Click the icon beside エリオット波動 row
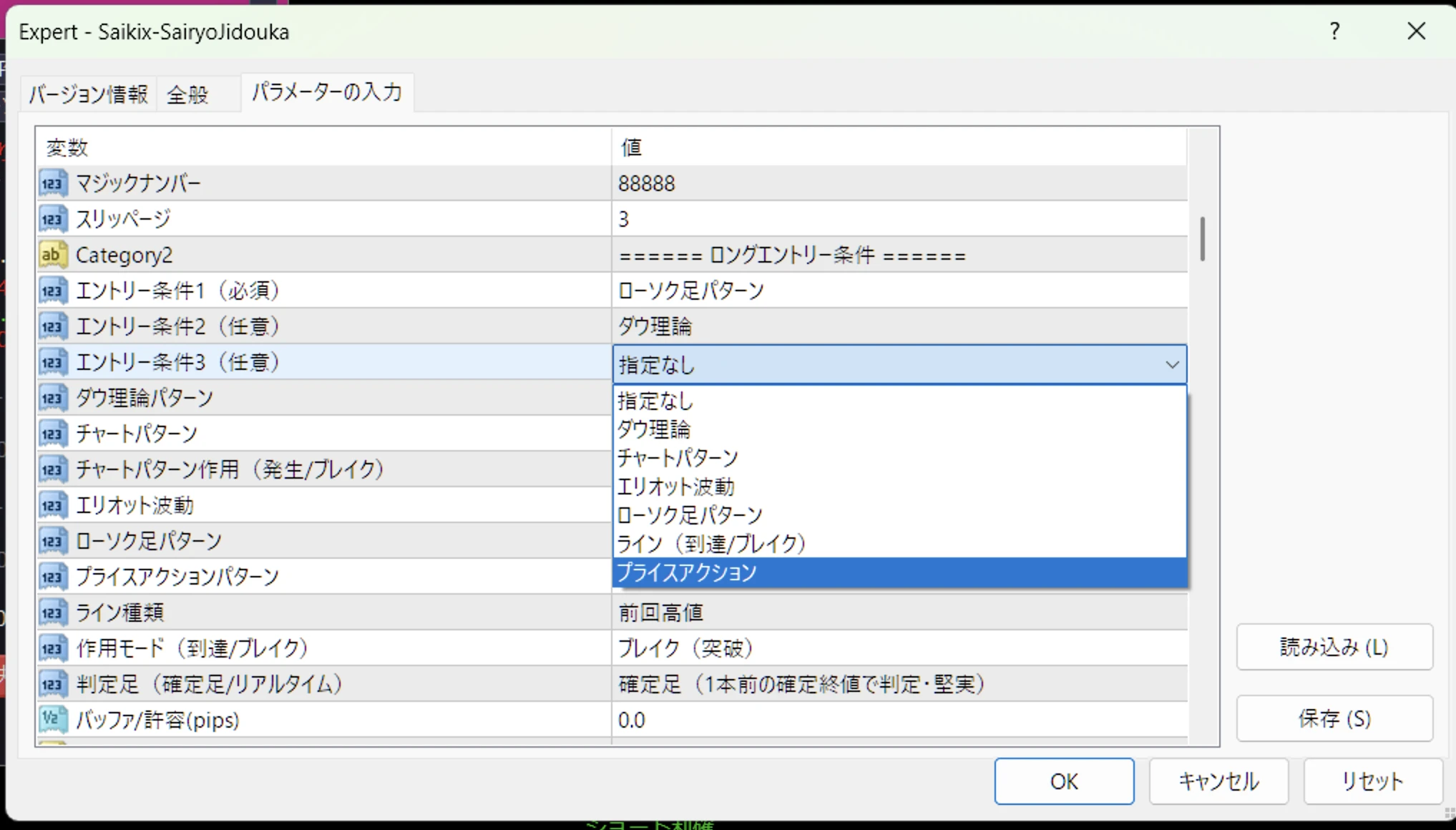1456x830 pixels. [53, 505]
